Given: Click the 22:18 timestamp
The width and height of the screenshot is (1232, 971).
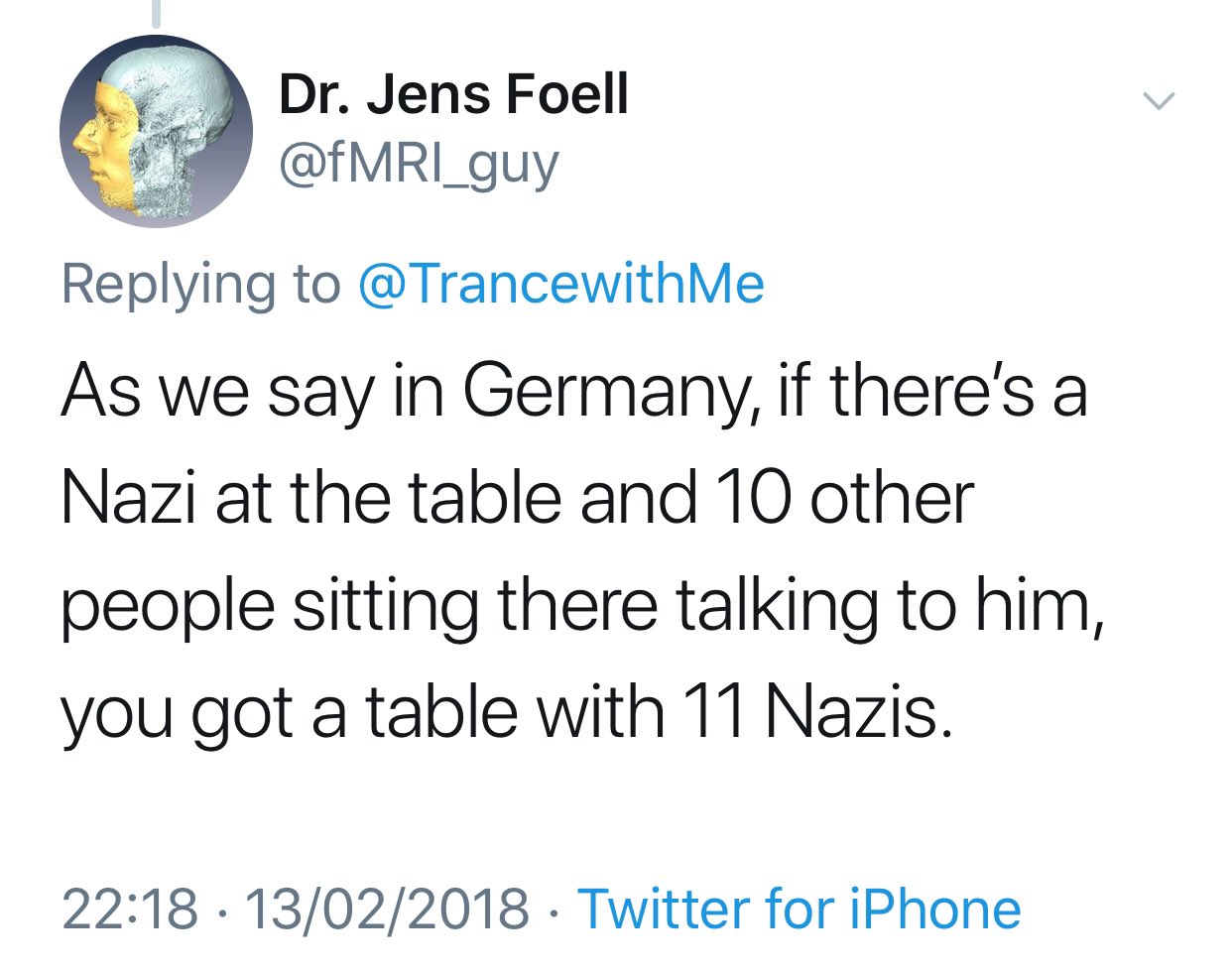Looking at the screenshot, I should (129, 910).
